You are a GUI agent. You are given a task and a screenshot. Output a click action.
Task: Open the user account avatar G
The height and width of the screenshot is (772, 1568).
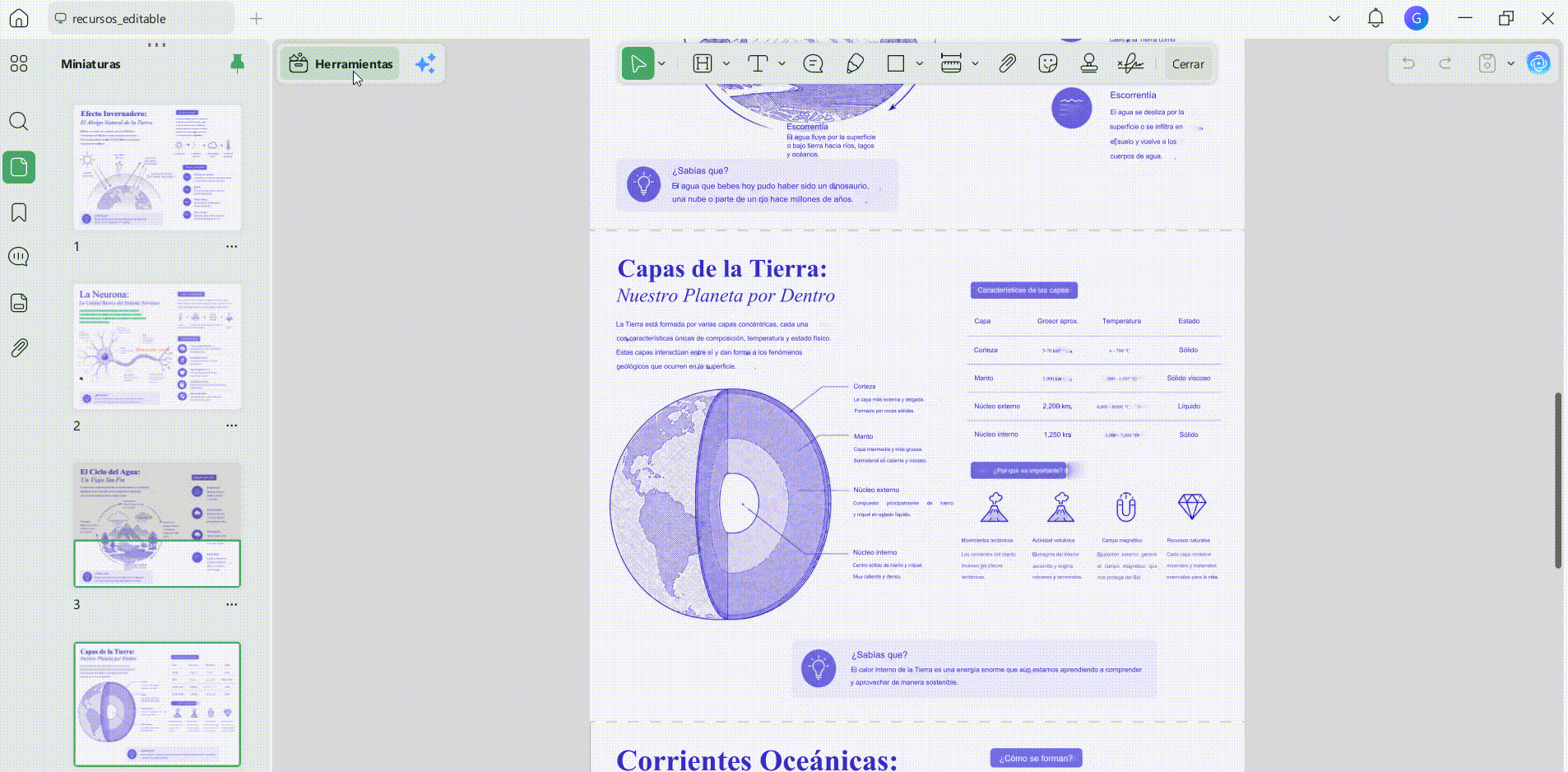(x=1416, y=18)
